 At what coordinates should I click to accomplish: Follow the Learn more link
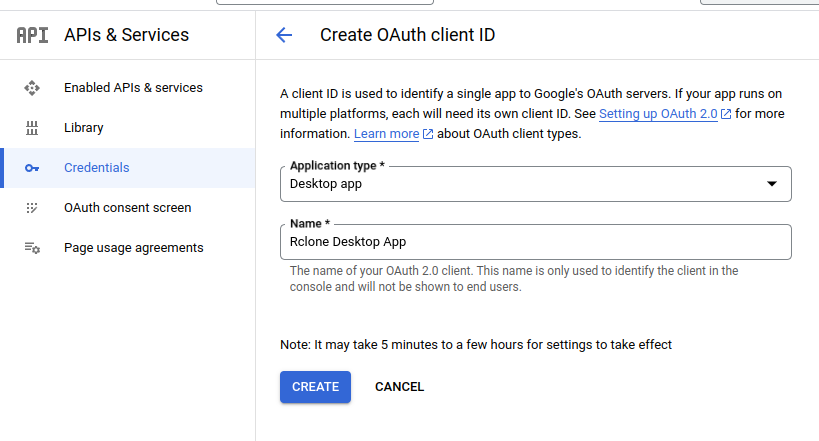(x=387, y=134)
